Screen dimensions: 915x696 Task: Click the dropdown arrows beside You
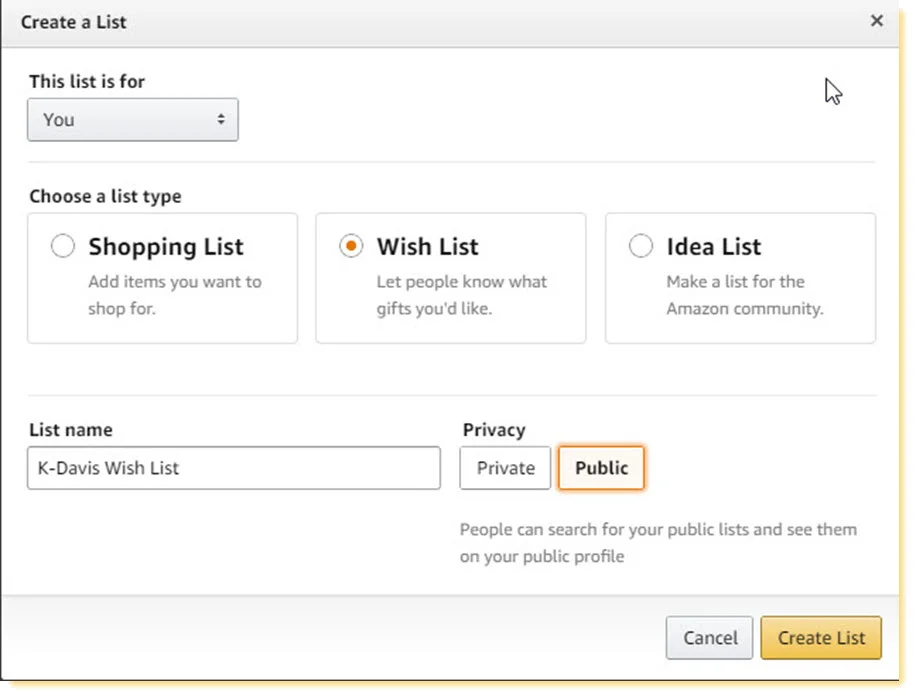pos(221,120)
